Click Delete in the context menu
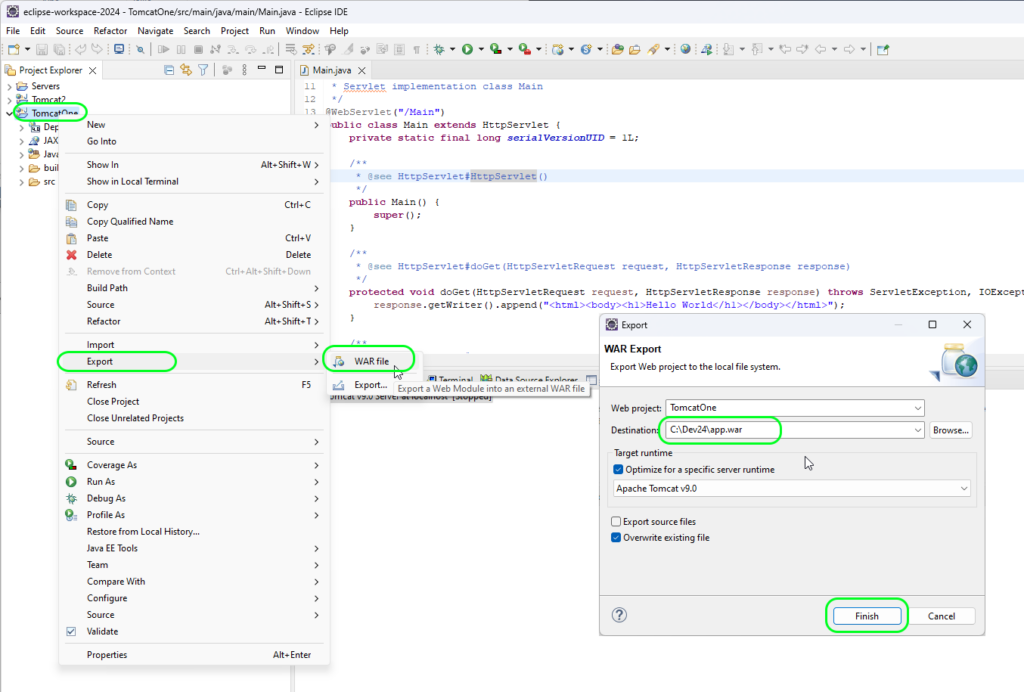Screen dimensions: 1024x692 point(194,255)
